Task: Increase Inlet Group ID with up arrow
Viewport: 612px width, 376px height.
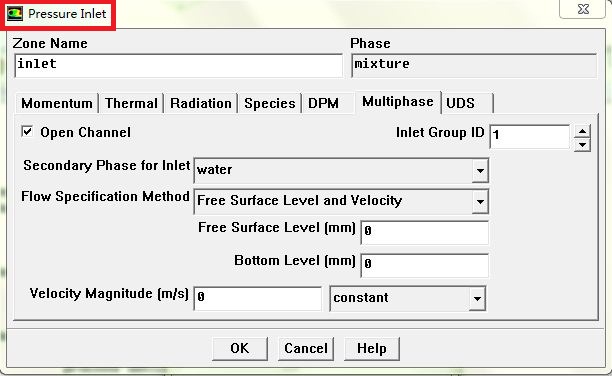Action: point(582,132)
